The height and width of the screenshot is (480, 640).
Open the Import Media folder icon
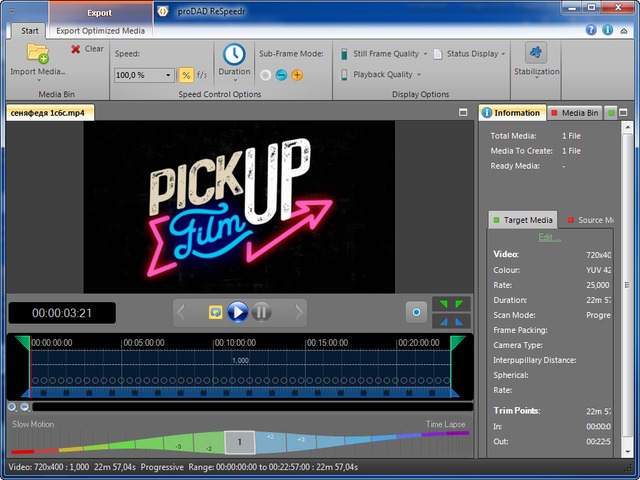click(x=38, y=53)
